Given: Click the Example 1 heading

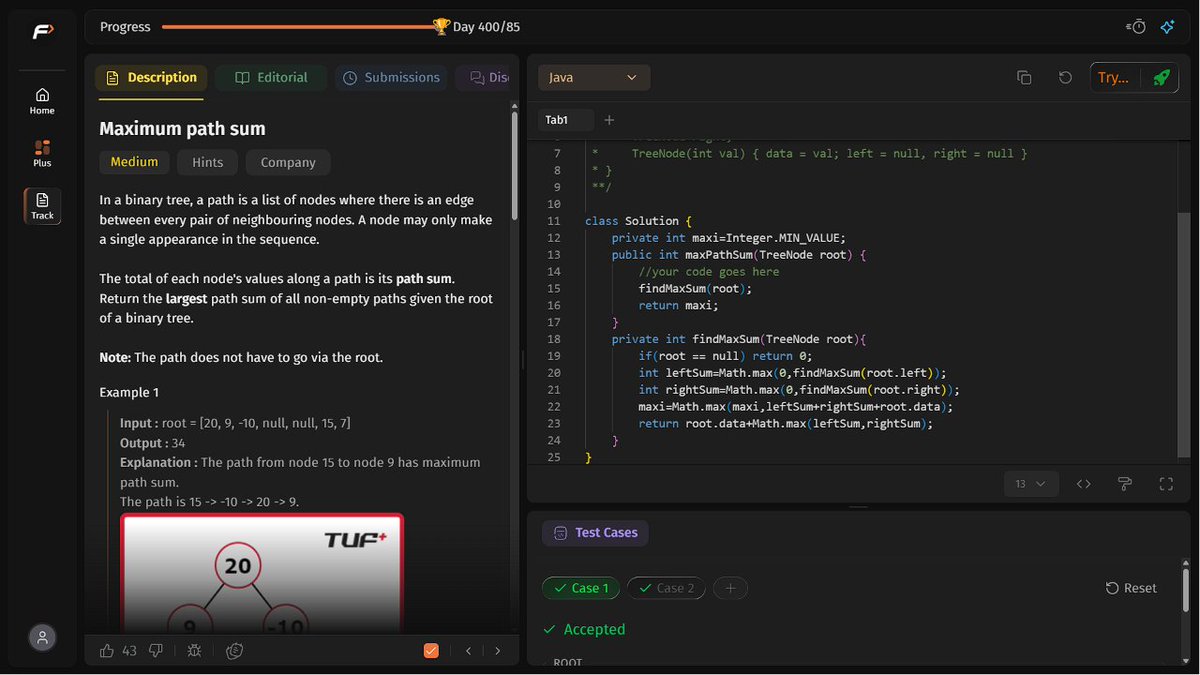Looking at the screenshot, I should tap(129, 392).
